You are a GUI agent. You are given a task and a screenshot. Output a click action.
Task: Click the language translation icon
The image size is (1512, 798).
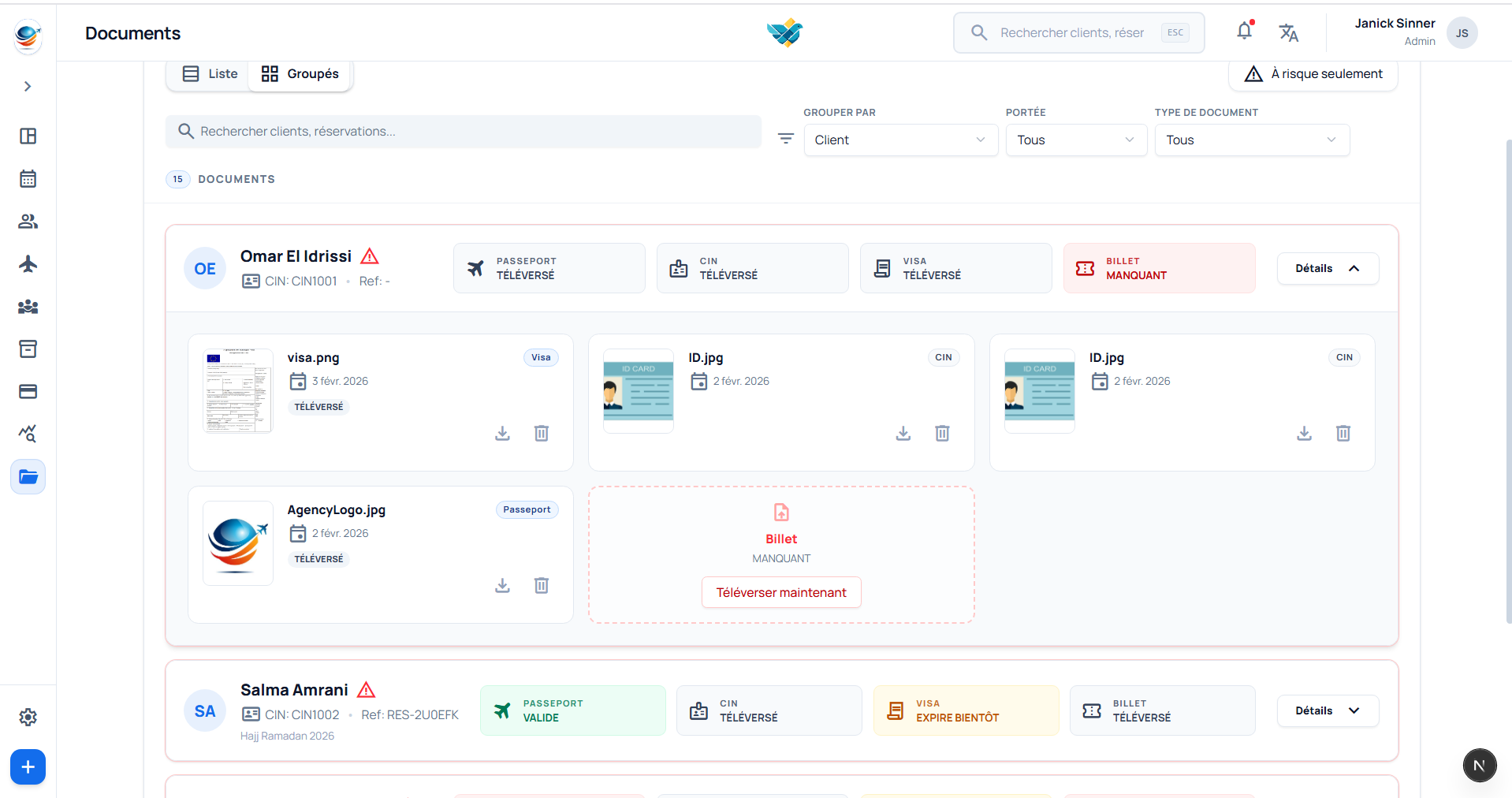tap(1288, 32)
